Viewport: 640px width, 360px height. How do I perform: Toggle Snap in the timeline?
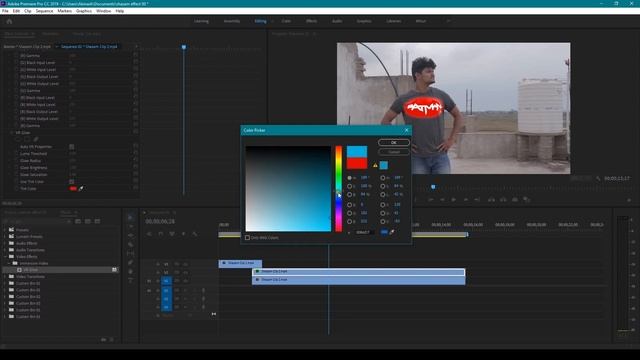[160, 234]
